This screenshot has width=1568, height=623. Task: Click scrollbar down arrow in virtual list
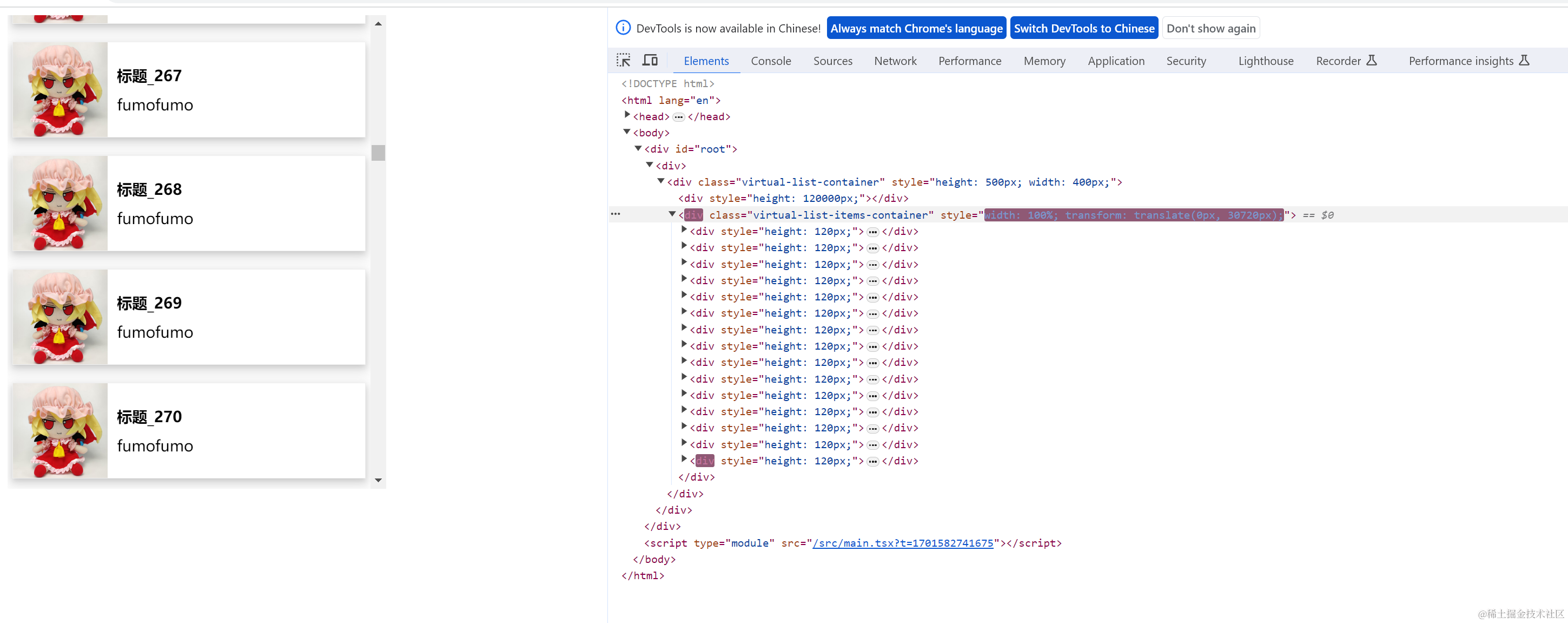(x=378, y=480)
